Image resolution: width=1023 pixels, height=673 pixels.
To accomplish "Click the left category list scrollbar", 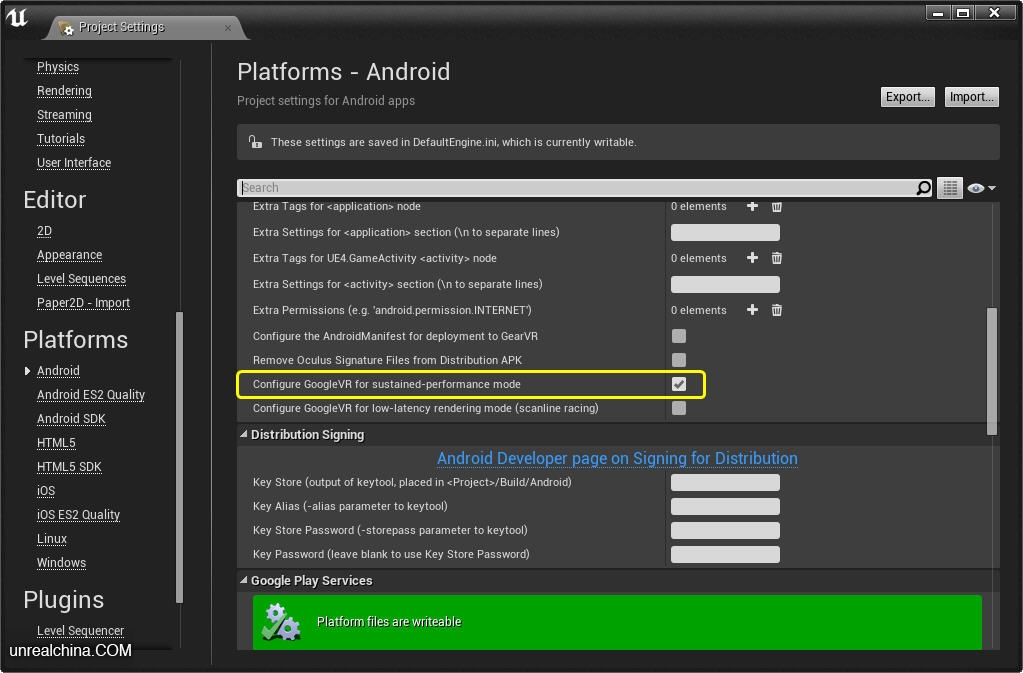I will pyautogui.click(x=179, y=458).
